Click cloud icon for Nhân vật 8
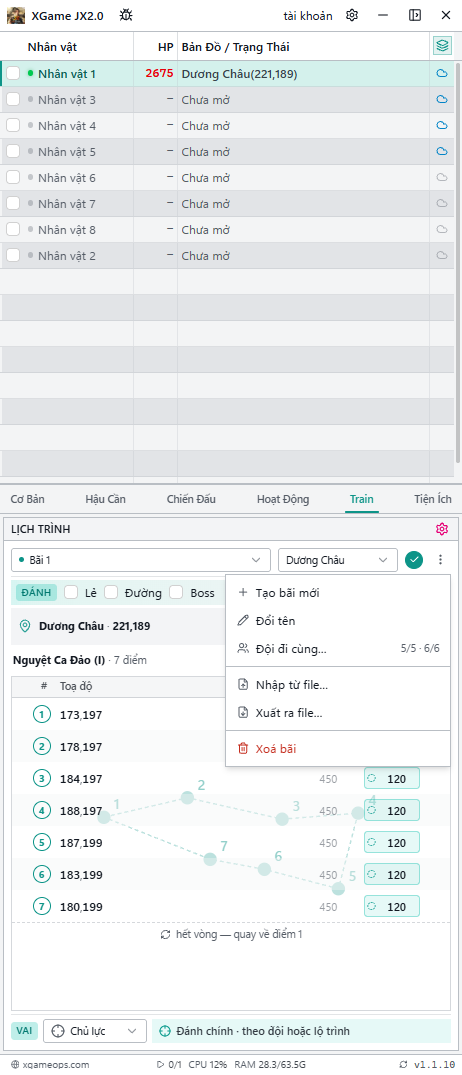 tap(442, 230)
